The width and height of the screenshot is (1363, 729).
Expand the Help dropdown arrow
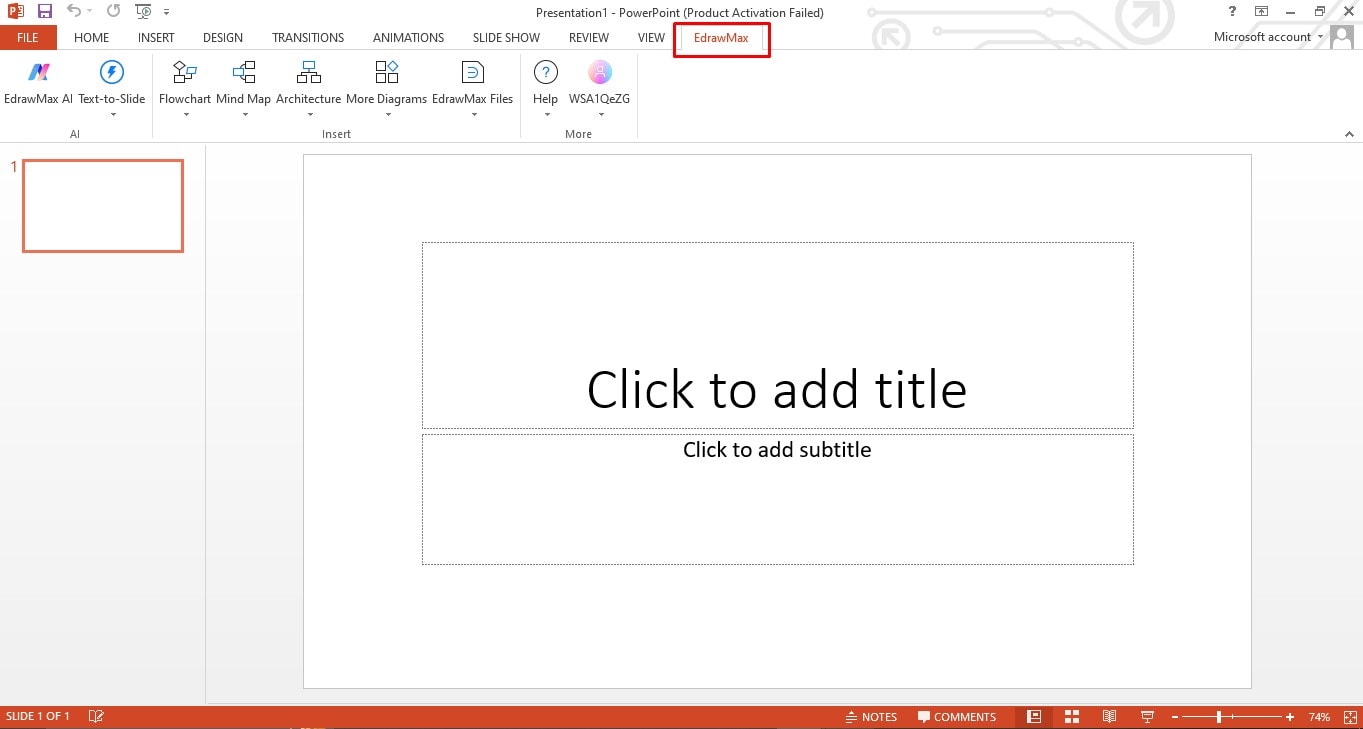tap(546, 115)
